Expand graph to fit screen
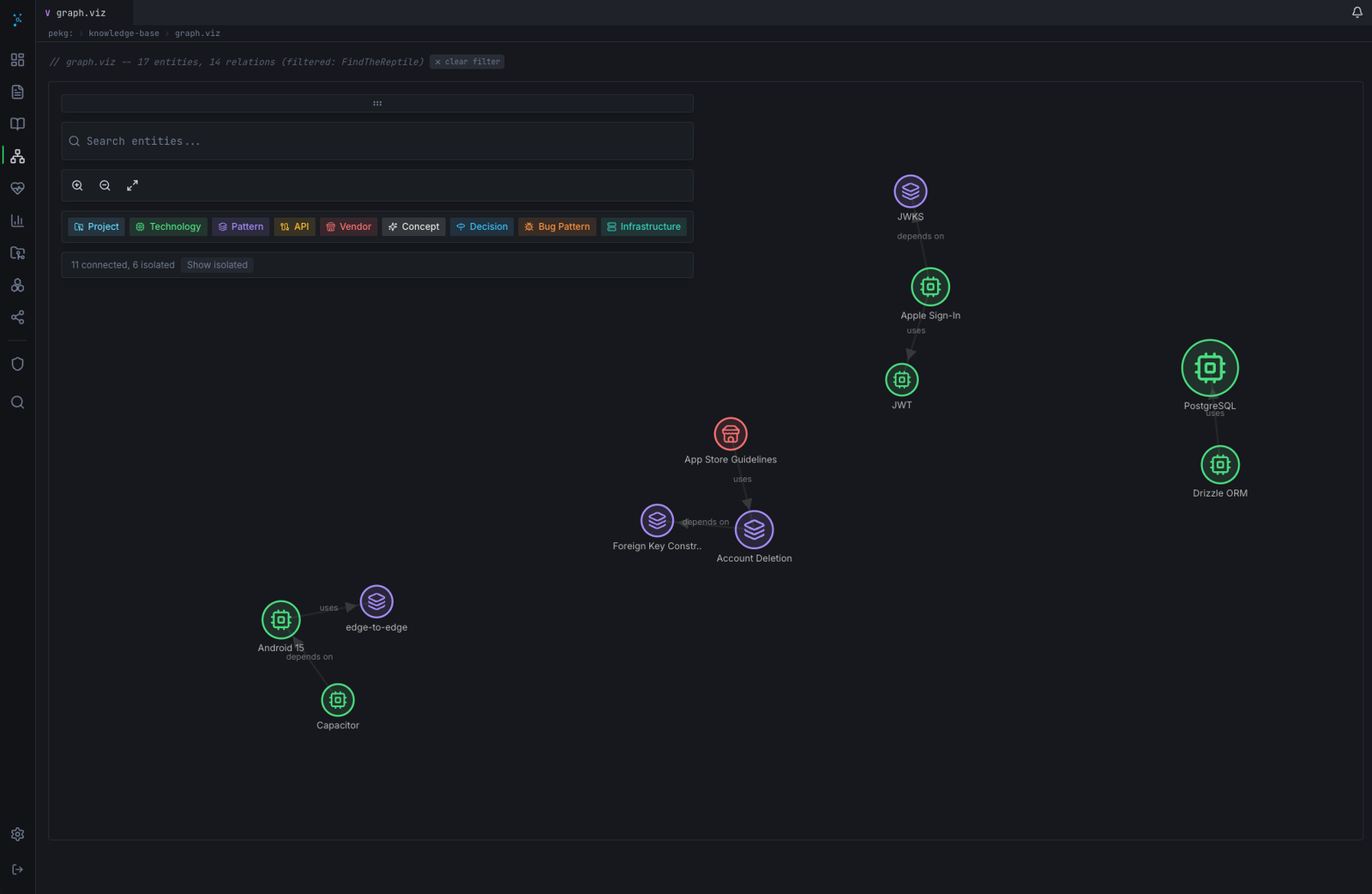Screen dimensions: 1372x894 coord(132,185)
